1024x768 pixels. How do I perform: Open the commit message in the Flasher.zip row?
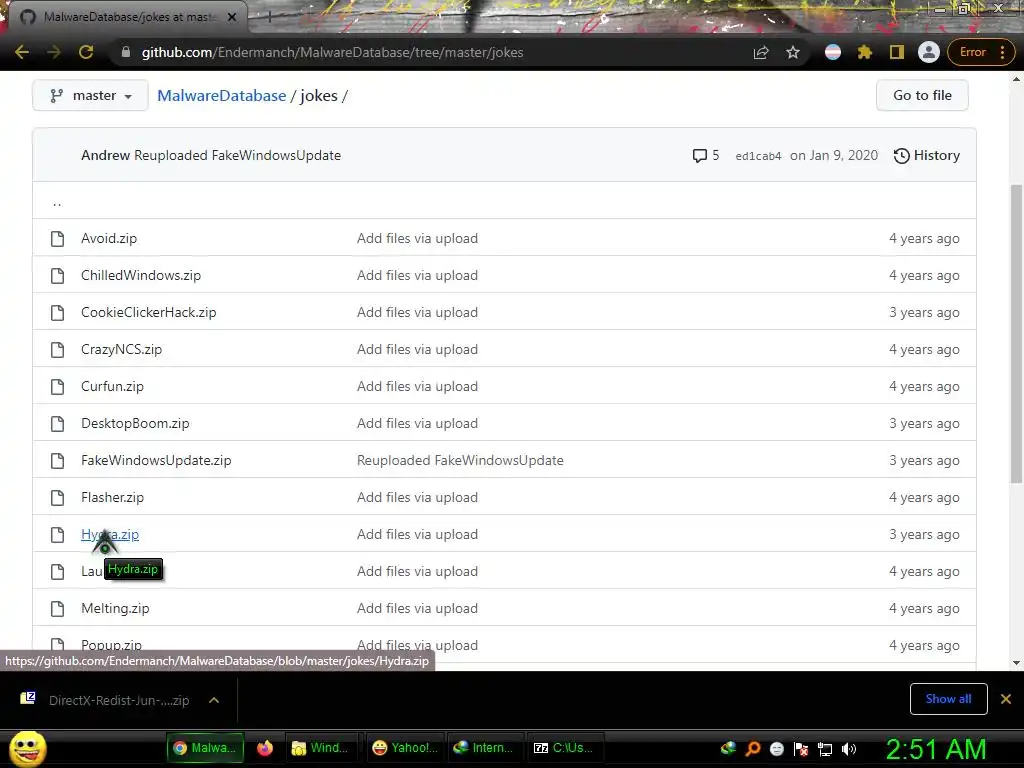pos(417,498)
